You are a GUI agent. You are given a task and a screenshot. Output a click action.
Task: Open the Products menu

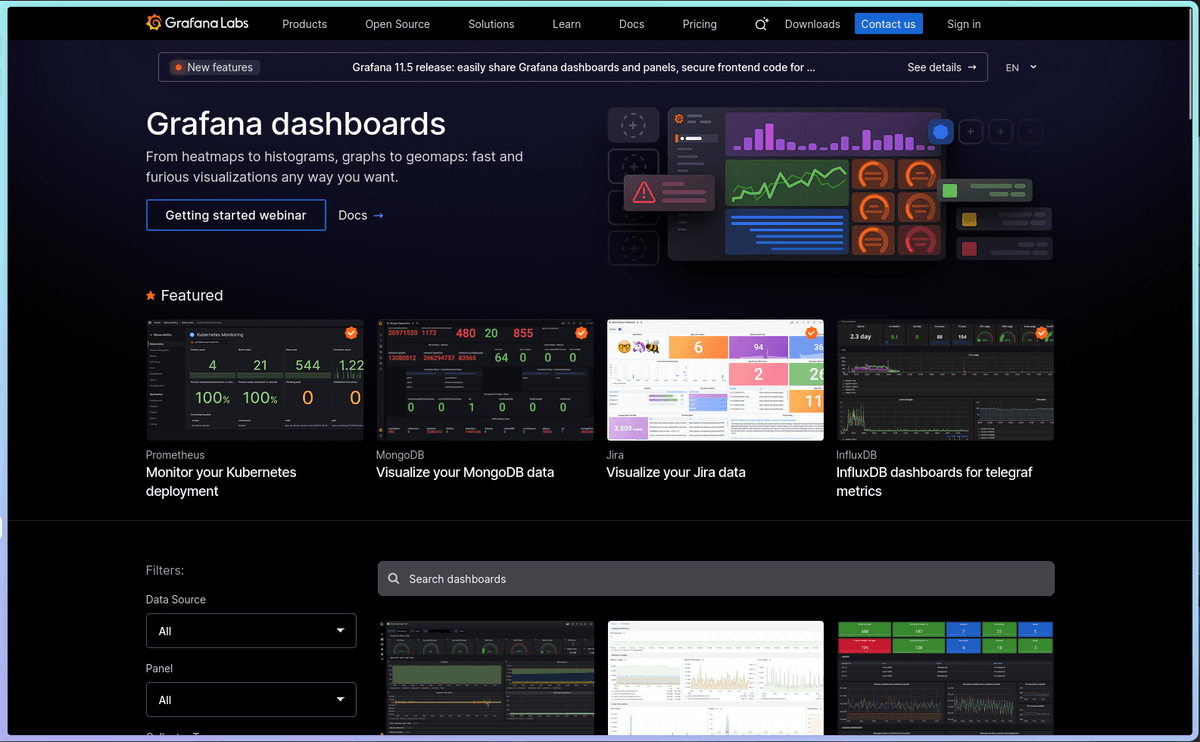click(x=305, y=24)
